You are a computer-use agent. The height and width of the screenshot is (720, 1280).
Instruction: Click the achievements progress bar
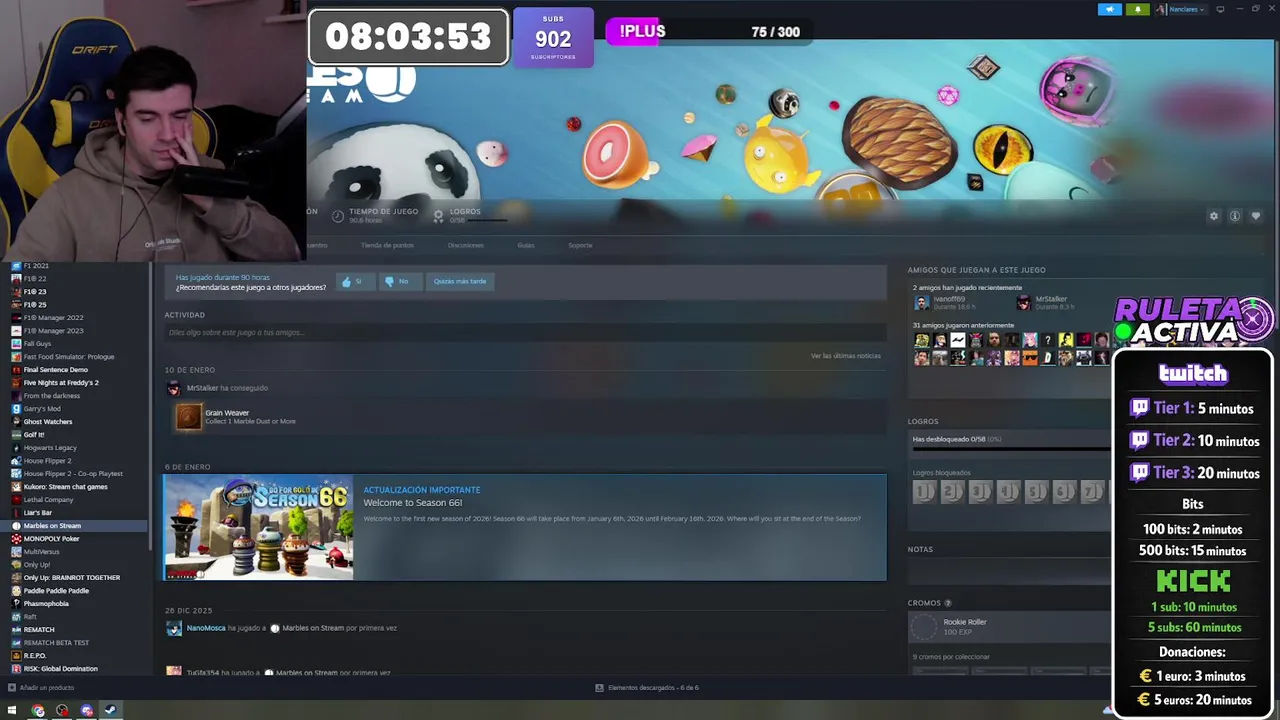pos(1010,449)
